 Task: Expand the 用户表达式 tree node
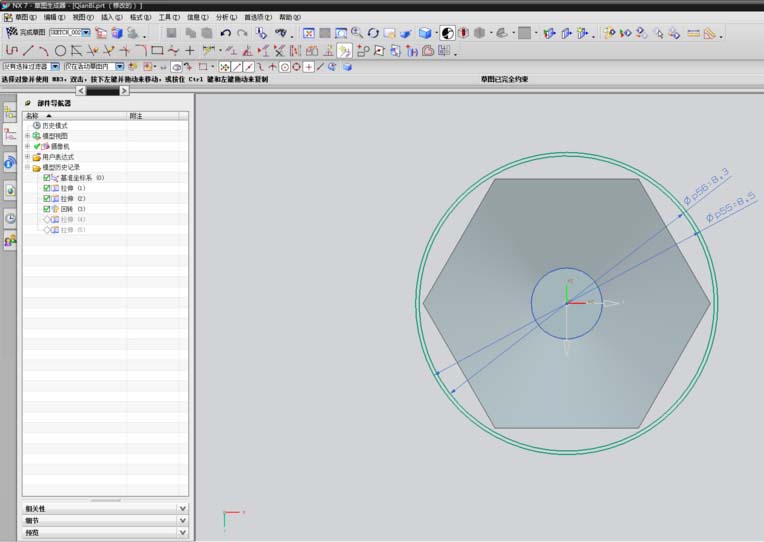(x=28, y=157)
